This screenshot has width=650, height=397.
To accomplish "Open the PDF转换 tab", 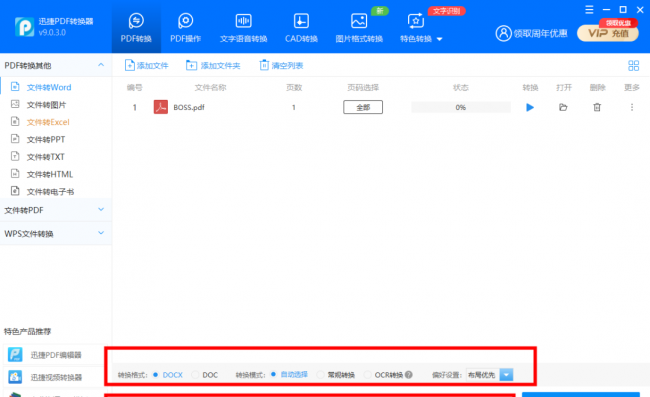I will click(136, 27).
